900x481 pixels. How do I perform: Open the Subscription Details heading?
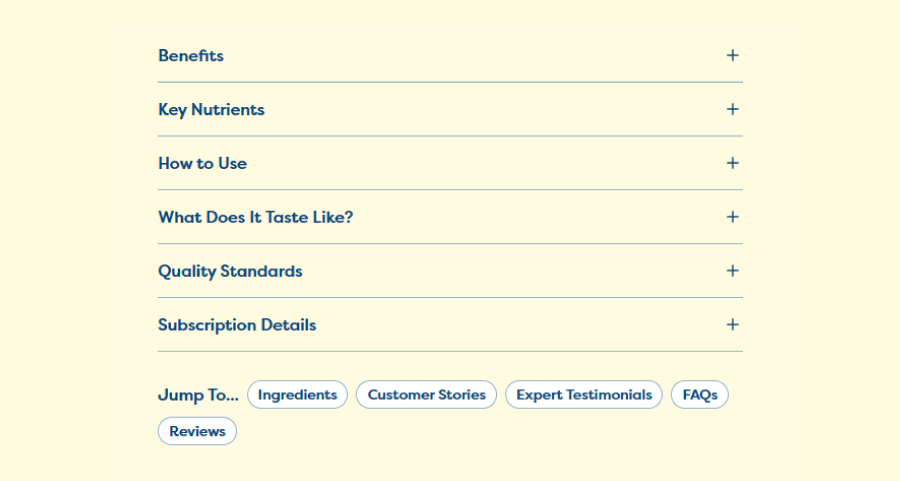pyautogui.click(x=237, y=325)
